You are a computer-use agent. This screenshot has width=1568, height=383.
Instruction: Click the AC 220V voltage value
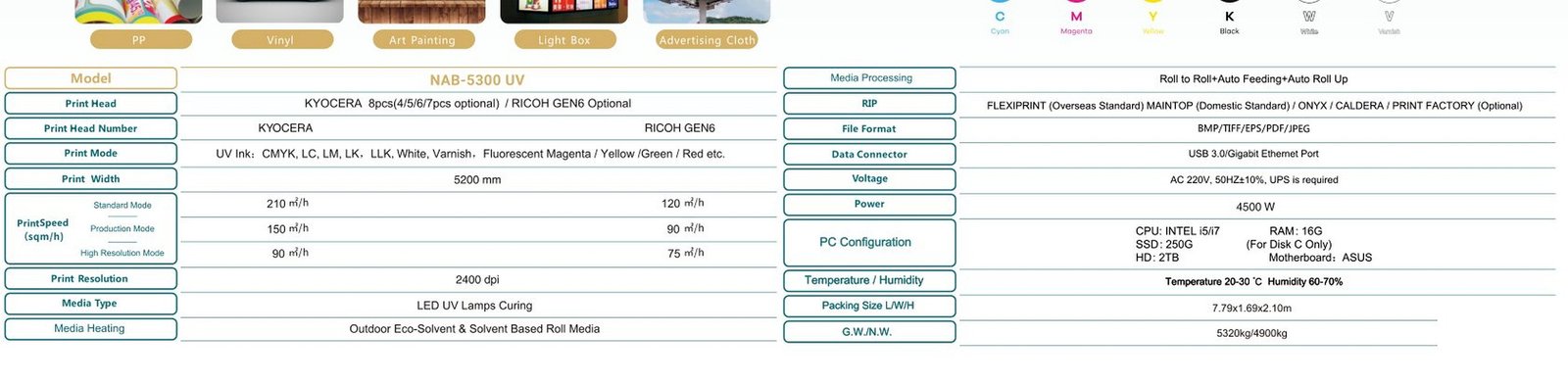[1253, 180]
